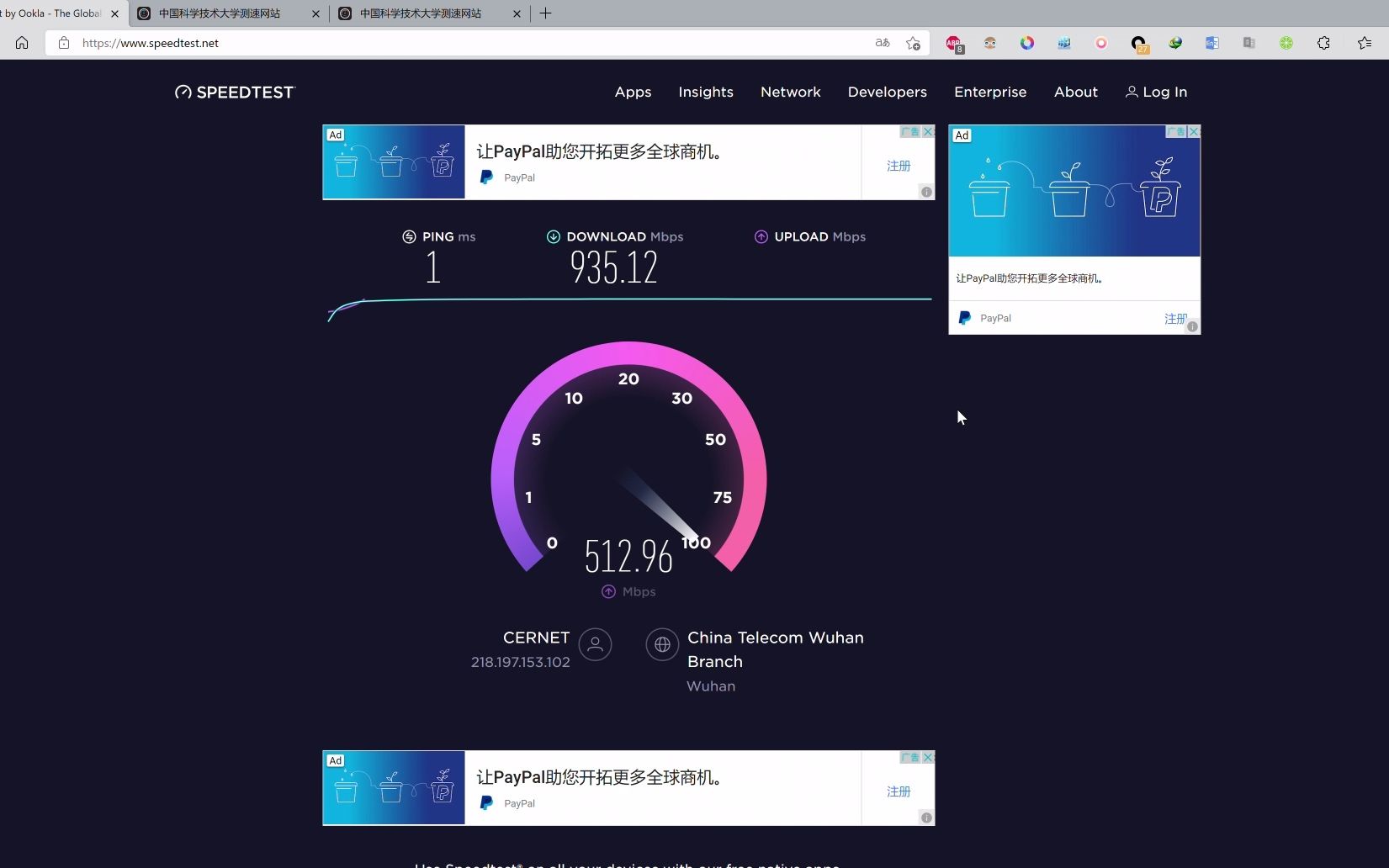
Task: Open the Extensions puzzle piece menu
Action: [1323, 43]
